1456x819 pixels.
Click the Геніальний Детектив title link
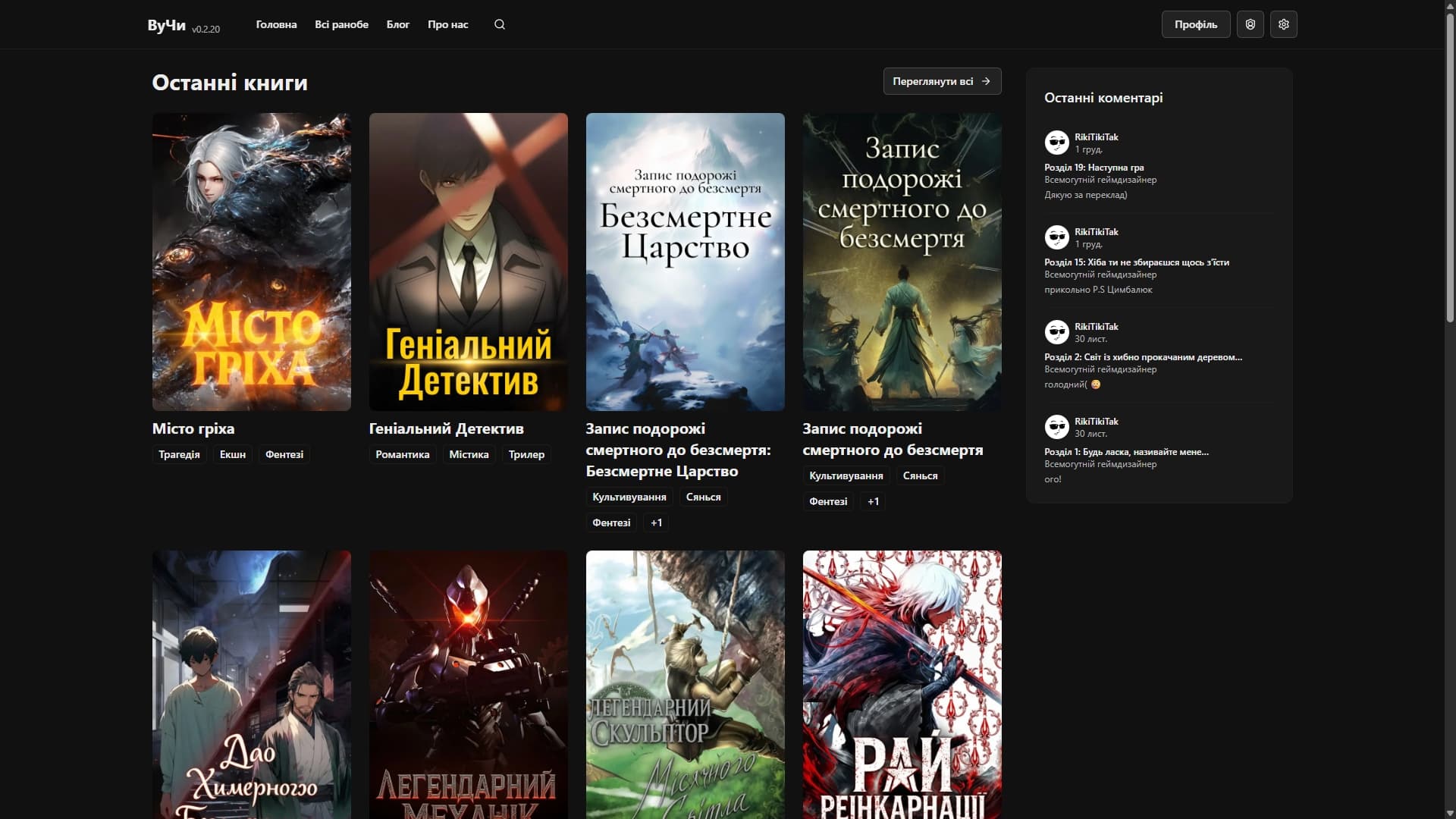[446, 428]
